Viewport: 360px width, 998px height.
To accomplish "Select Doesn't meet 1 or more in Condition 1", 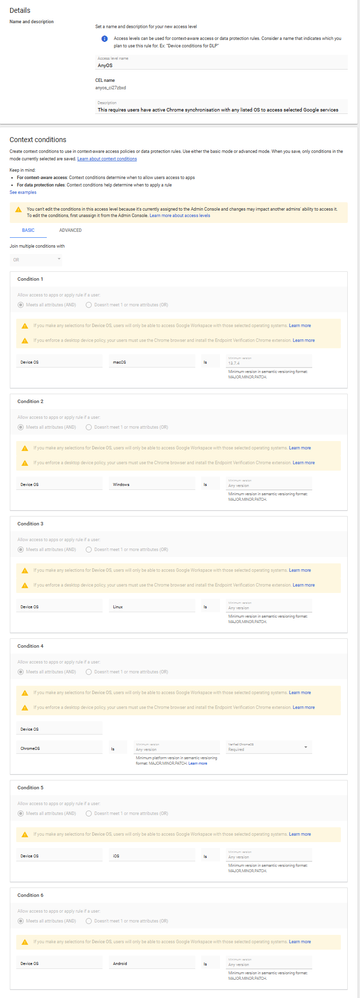I will coord(88,304).
